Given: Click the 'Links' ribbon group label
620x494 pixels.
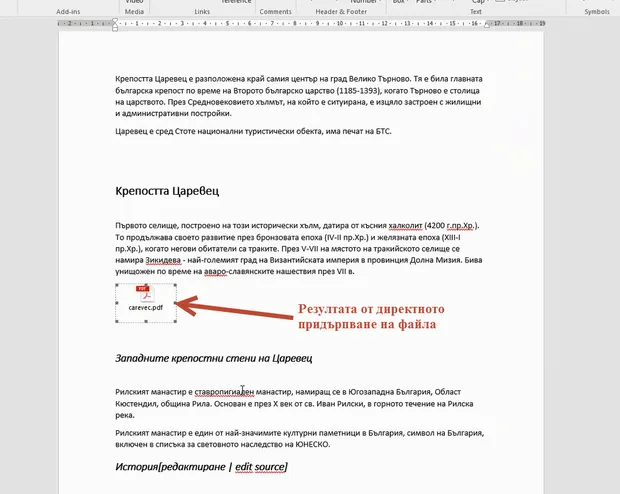Looking at the screenshot, I should 202,11.
